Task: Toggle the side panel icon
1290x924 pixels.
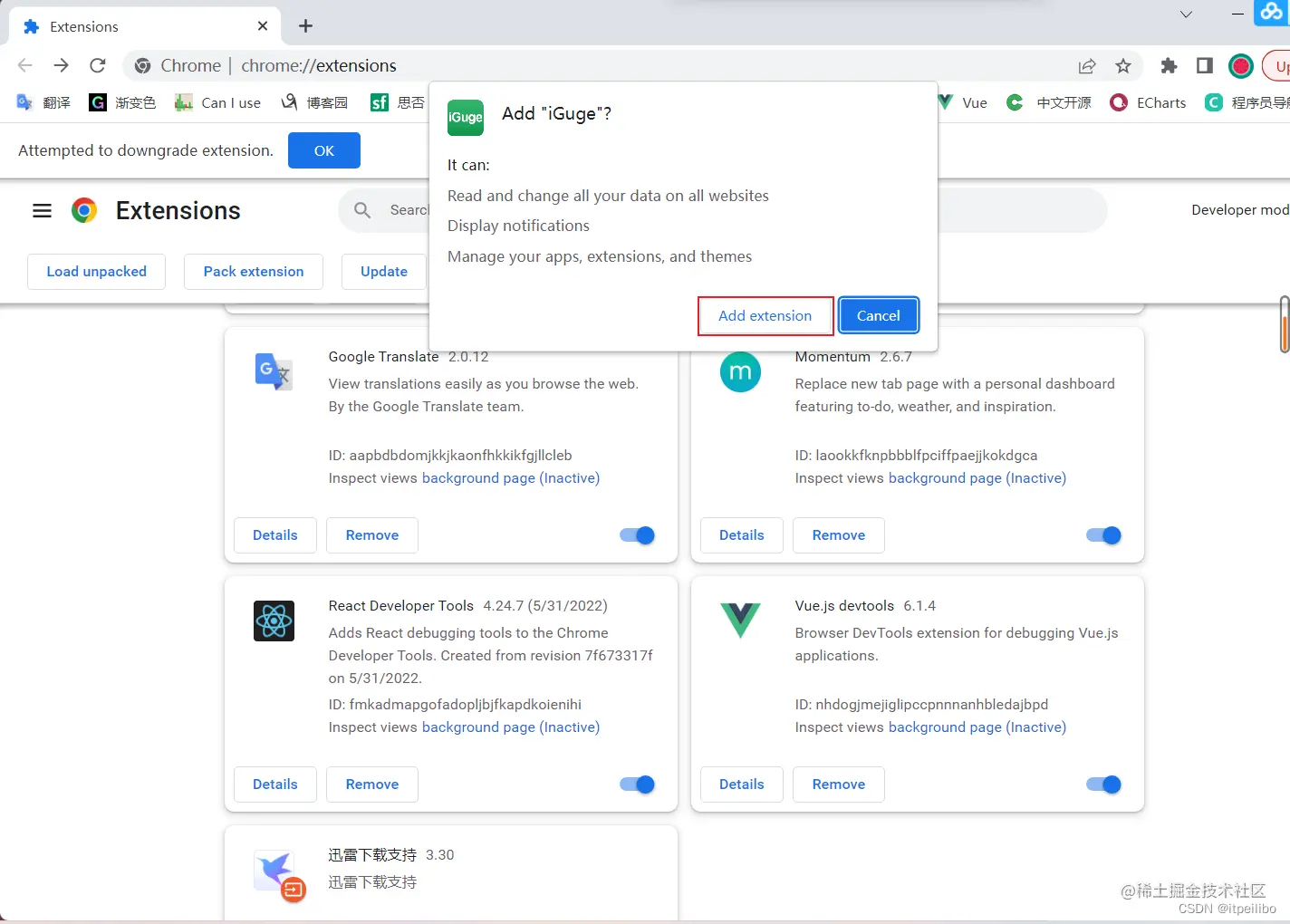Action: [x=1204, y=66]
